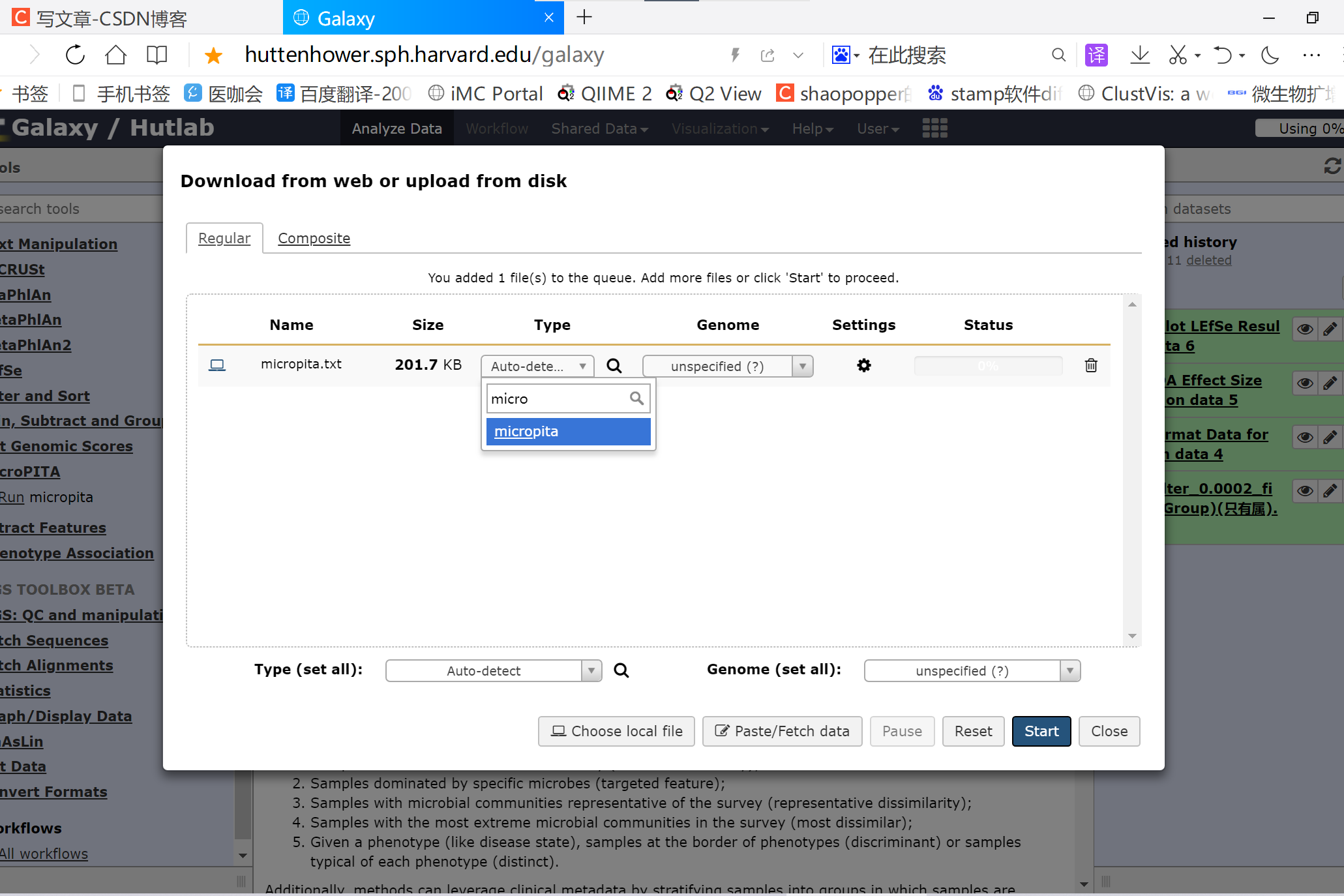Delete micropita.txt from the upload queue

pyautogui.click(x=1091, y=366)
